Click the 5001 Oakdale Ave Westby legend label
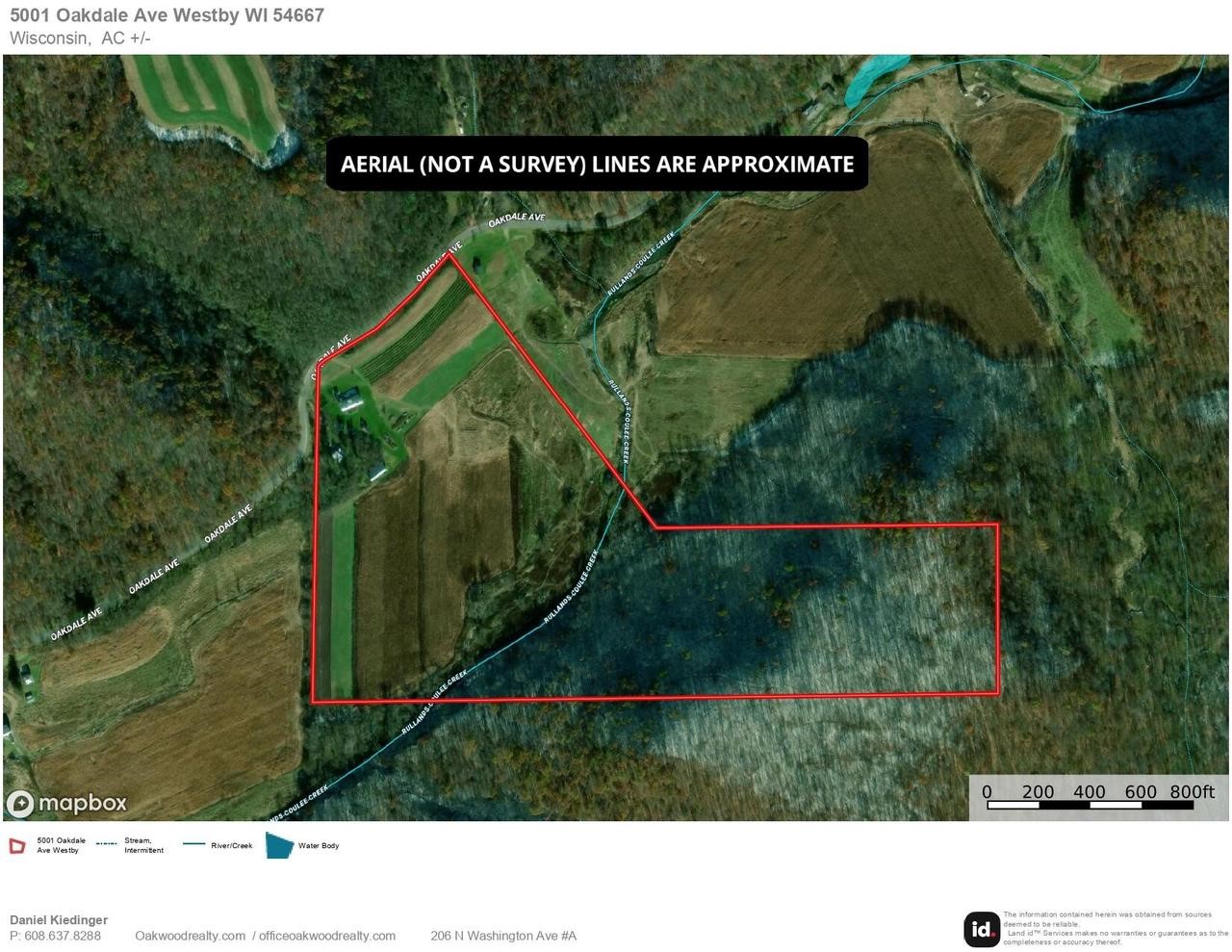This screenshot has width=1232, height=952. click(x=61, y=845)
